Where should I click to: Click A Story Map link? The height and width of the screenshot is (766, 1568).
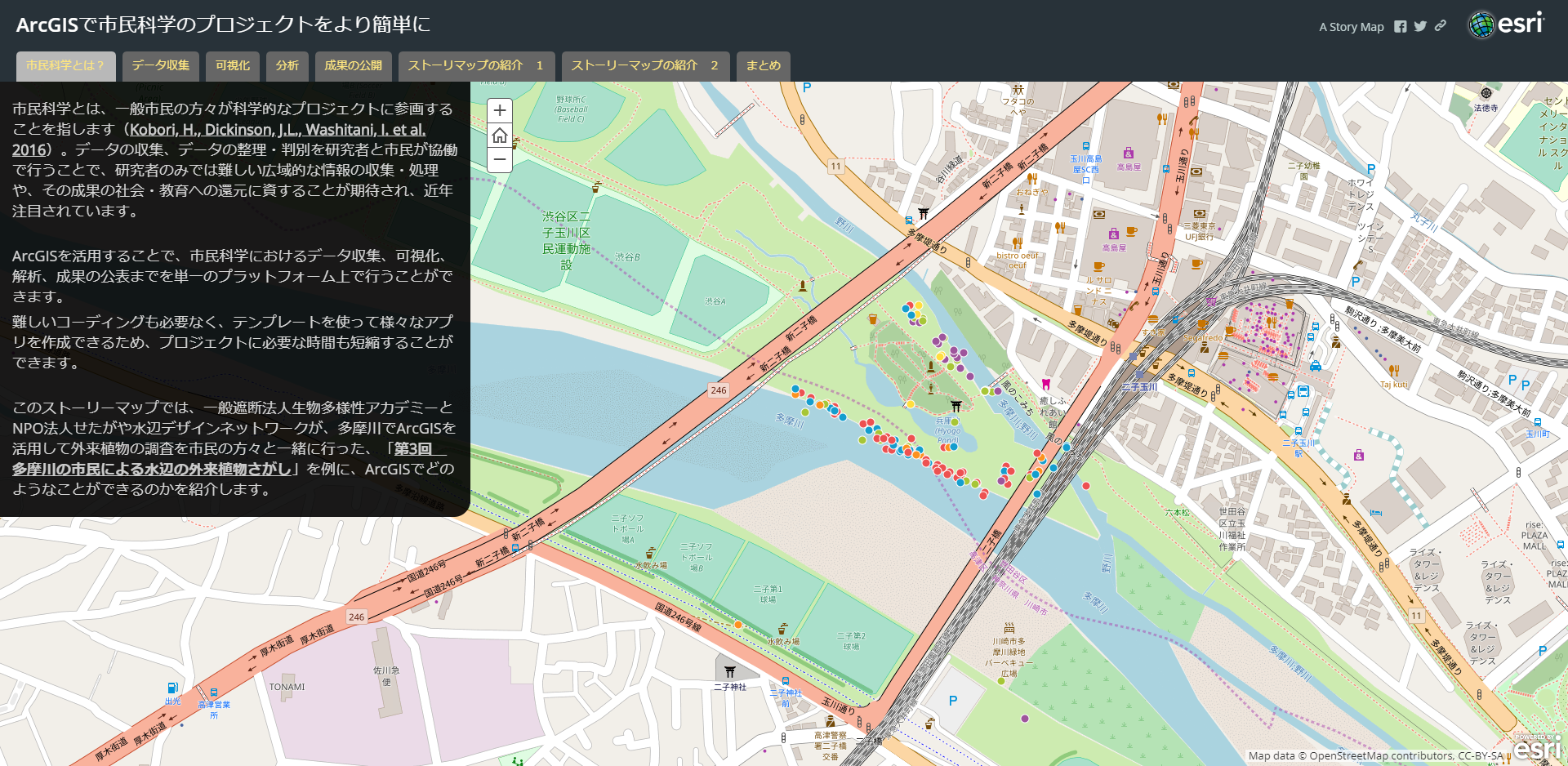[x=1352, y=27]
